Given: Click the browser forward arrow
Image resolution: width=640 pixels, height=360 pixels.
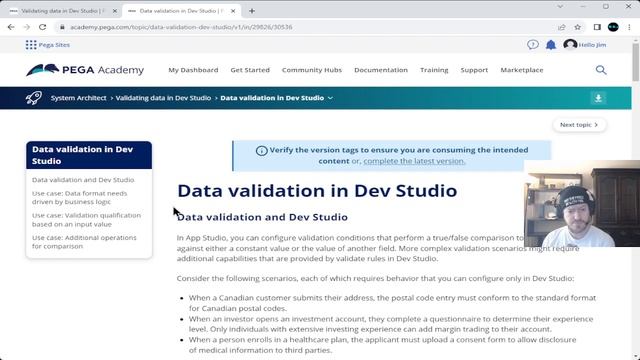Looking at the screenshot, I should click(x=27, y=27).
